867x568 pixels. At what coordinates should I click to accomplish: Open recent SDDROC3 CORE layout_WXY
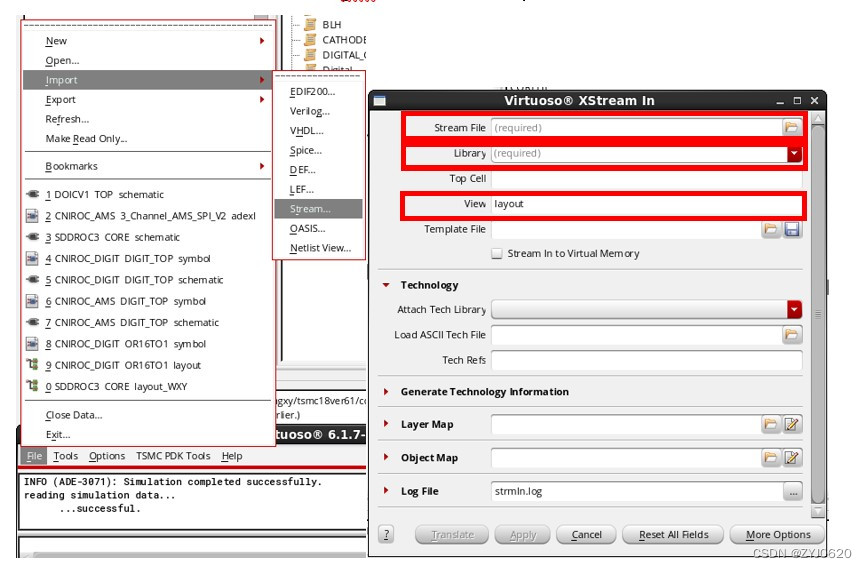147,387
